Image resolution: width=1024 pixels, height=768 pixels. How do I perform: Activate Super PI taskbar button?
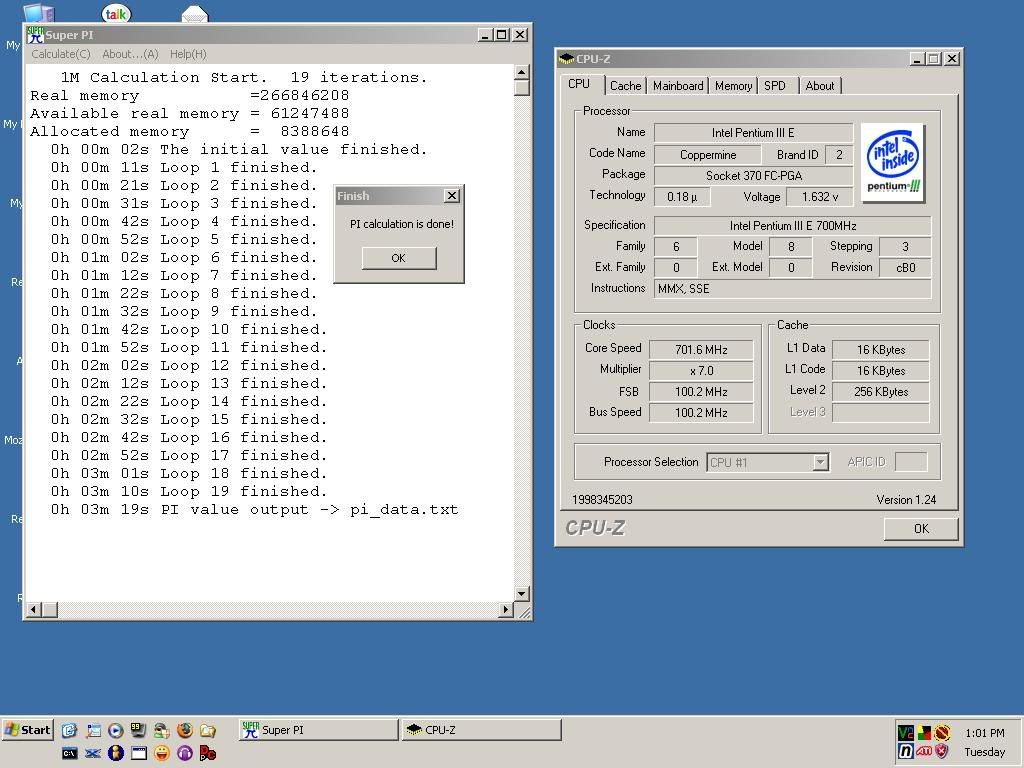point(319,730)
